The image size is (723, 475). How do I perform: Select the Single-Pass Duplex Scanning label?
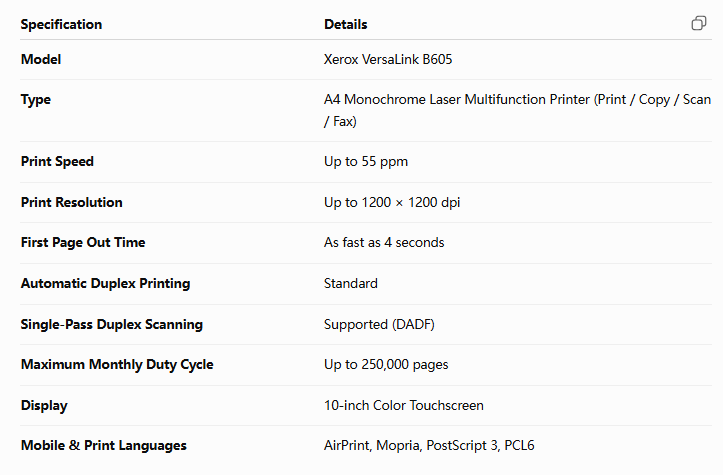coord(112,325)
